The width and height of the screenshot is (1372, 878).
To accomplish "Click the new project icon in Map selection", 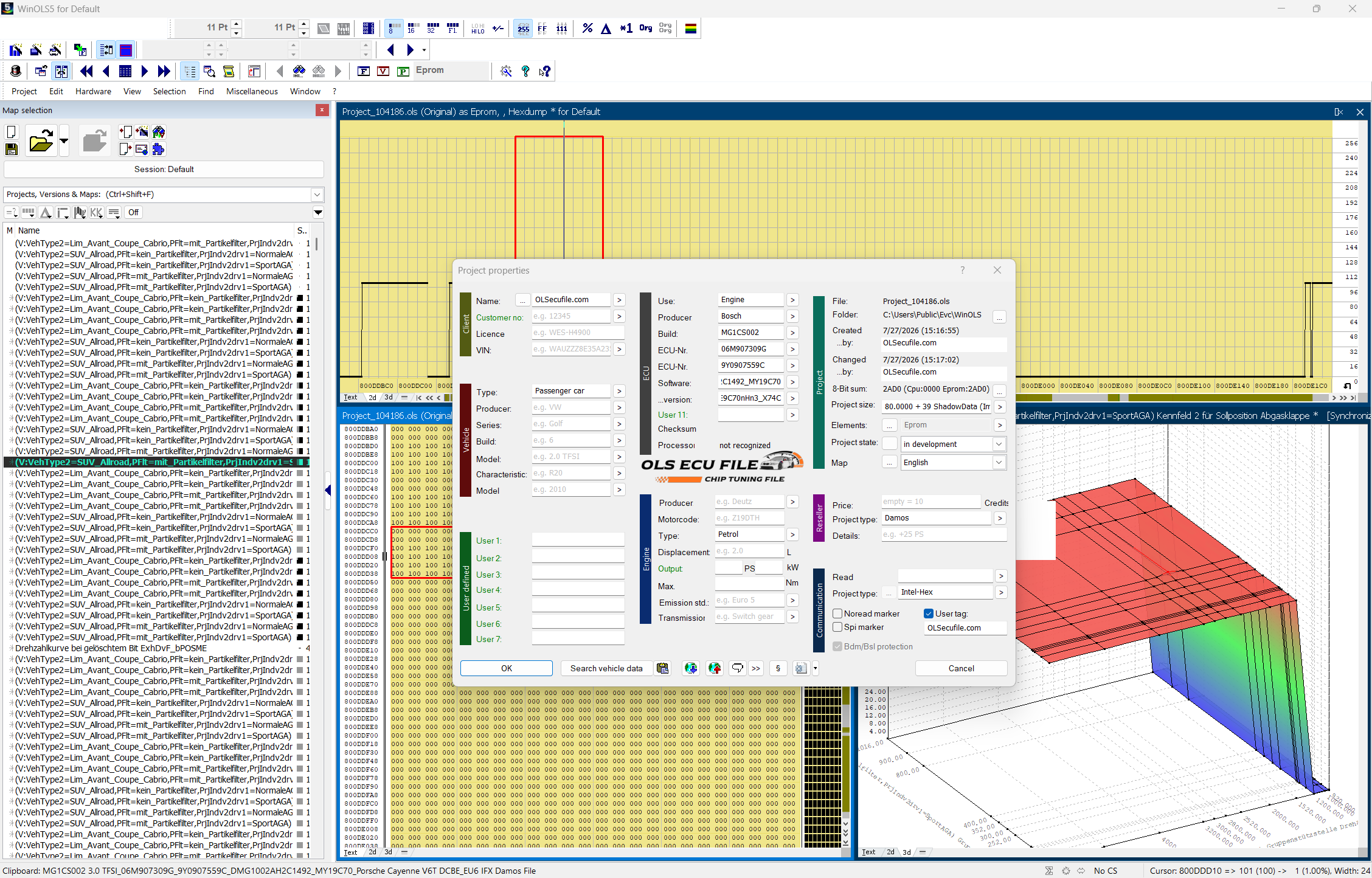I will pos(11,133).
